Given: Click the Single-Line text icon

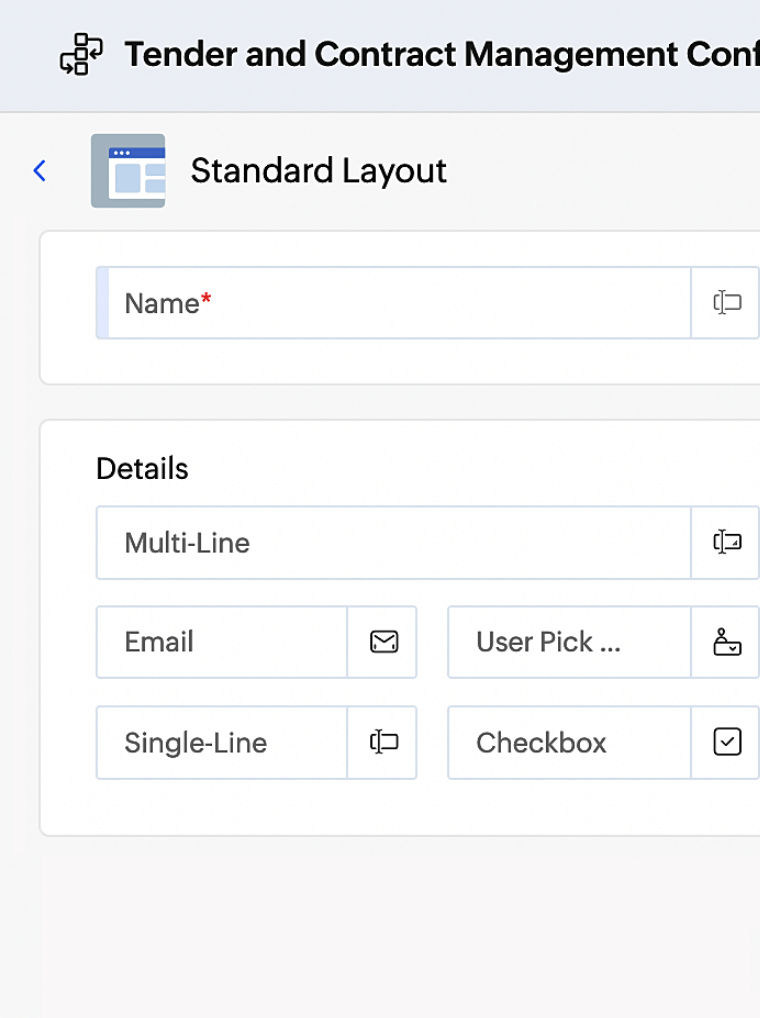Looking at the screenshot, I should coord(383,743).
